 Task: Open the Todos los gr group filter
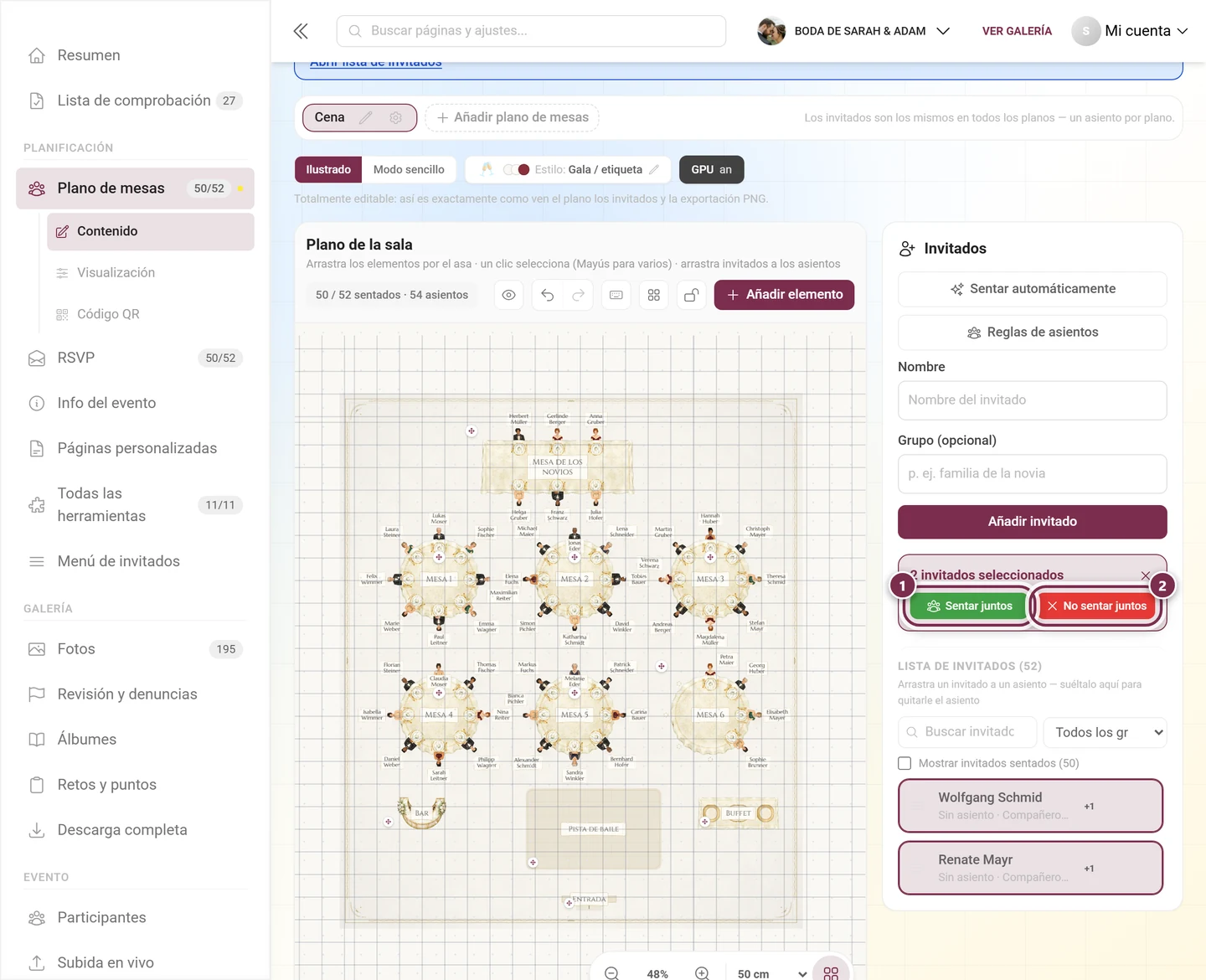pos(1105,732)
